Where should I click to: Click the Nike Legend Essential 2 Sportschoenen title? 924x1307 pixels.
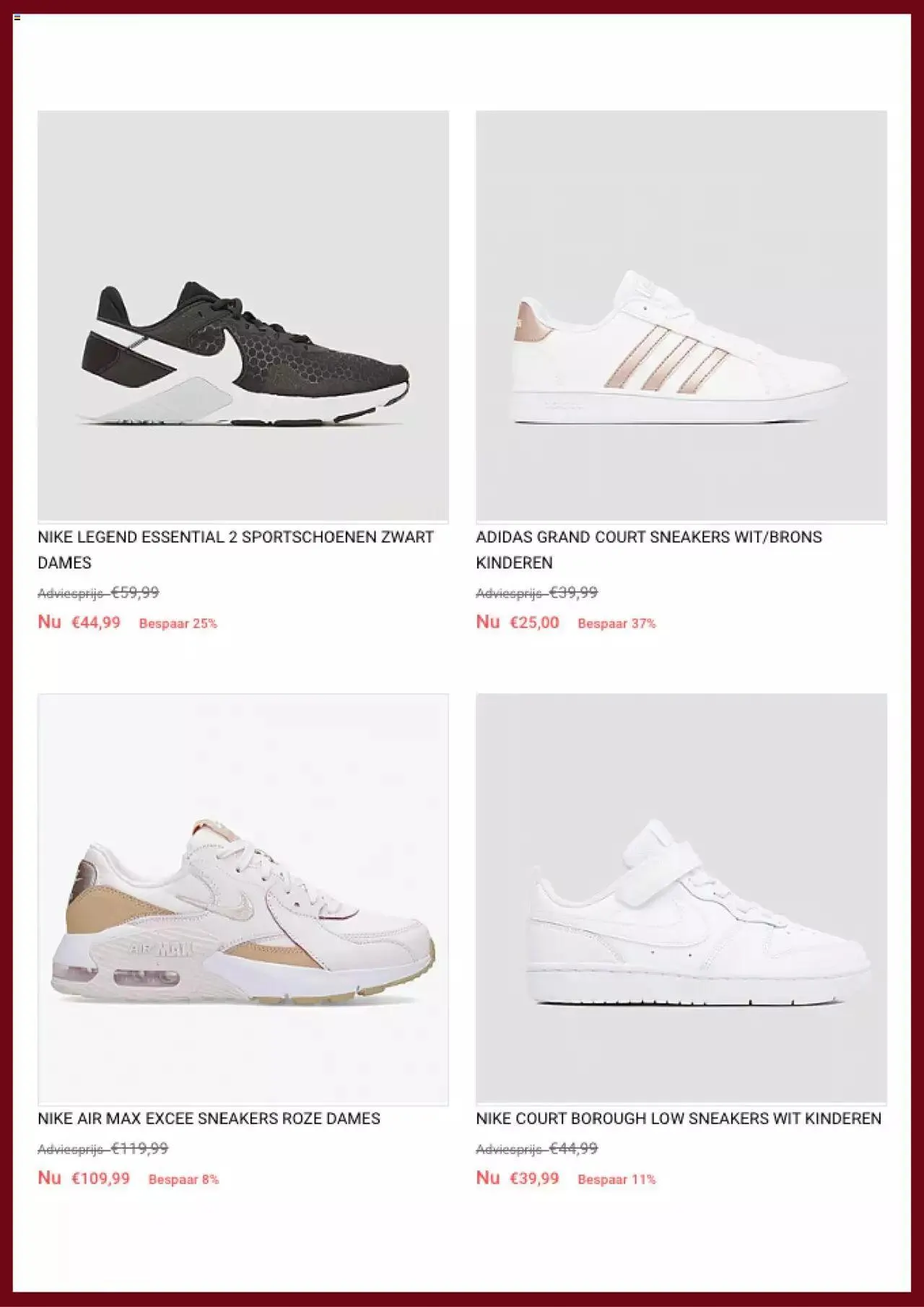pyautogui.click(x=235, y=550)
